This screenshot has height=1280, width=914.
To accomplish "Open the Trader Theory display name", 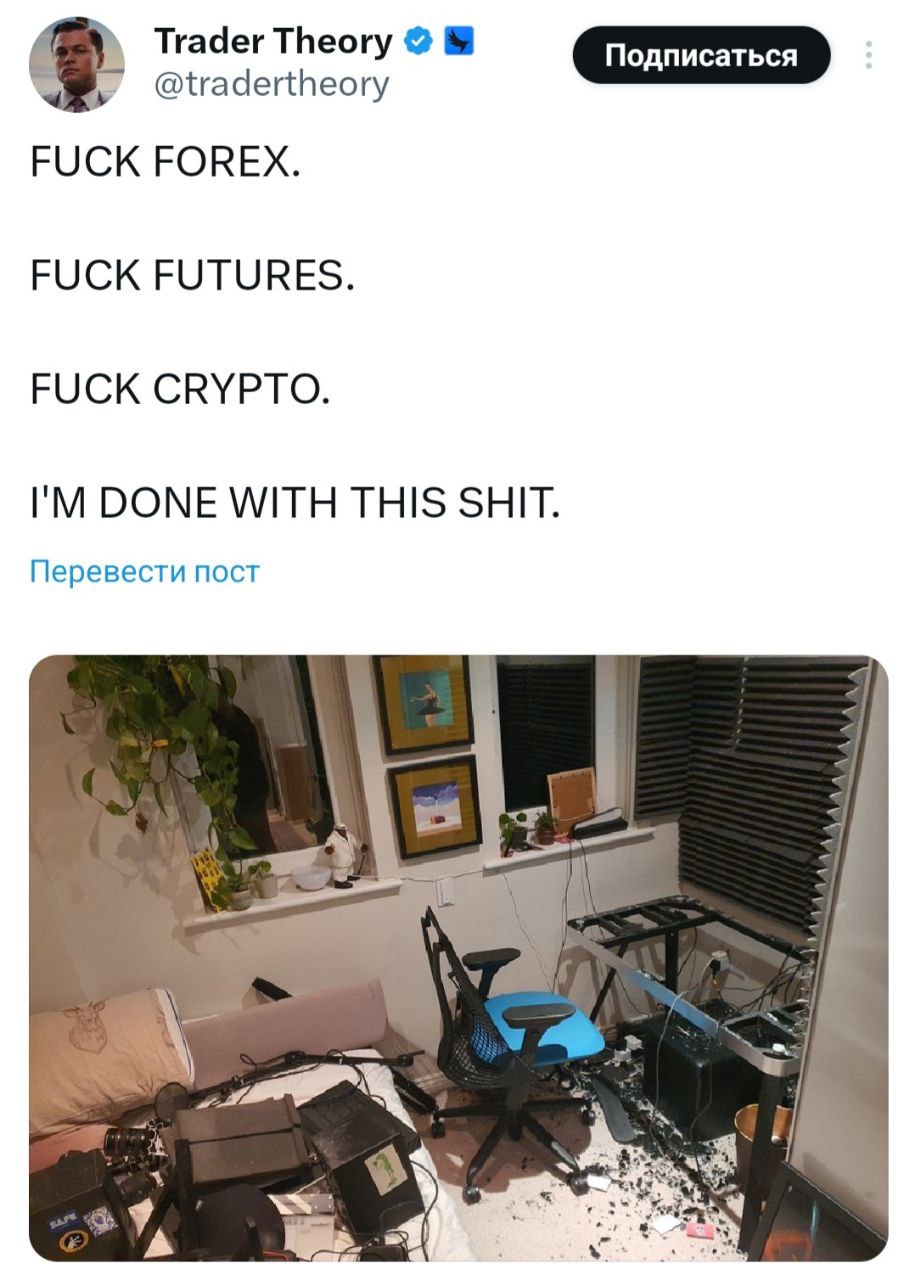I will pos(273,42).
